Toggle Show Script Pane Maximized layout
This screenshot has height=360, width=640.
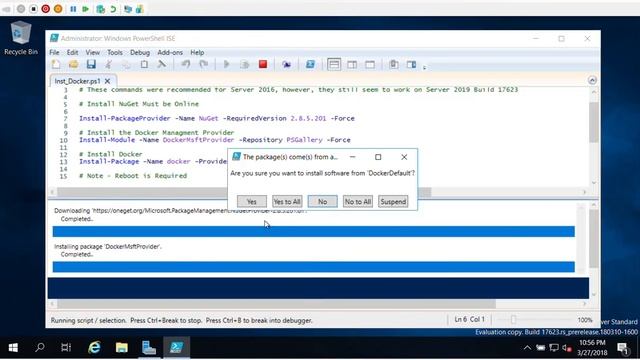(x=370, y=64)
